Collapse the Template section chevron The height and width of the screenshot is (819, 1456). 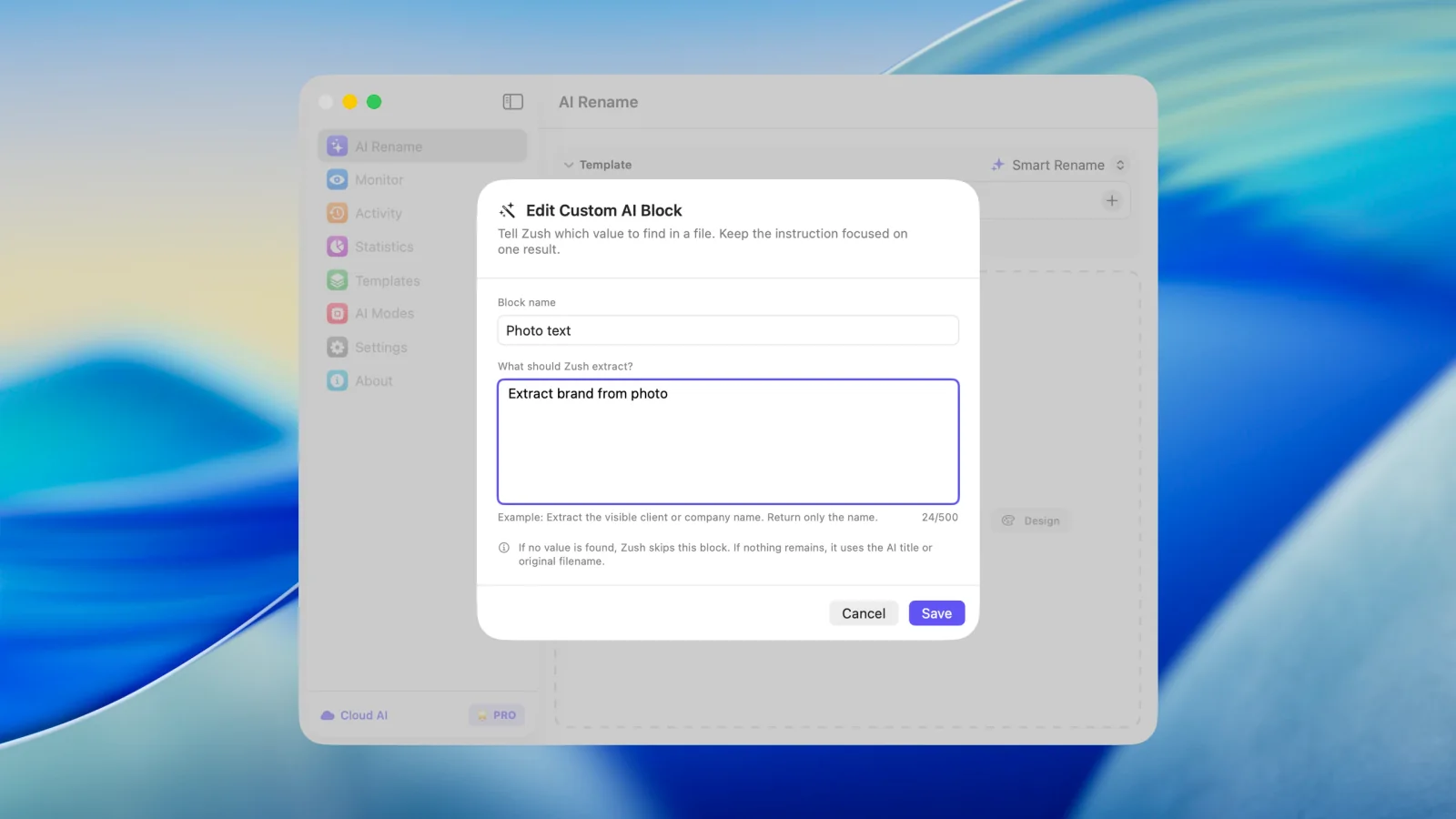point(569,165)
